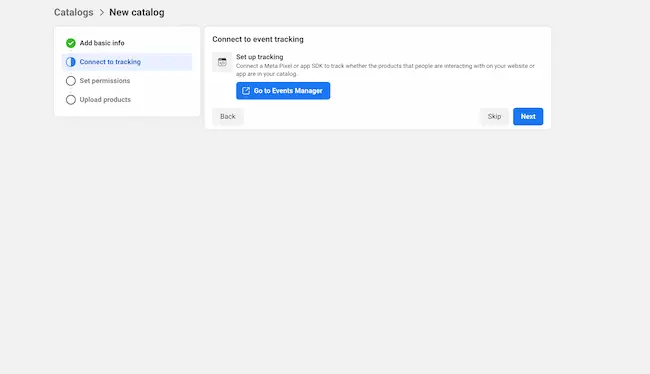This screenshot has width=650, height=374.
Task: Click the Connect to event tracking heading
Action: [x=258, y=39]
